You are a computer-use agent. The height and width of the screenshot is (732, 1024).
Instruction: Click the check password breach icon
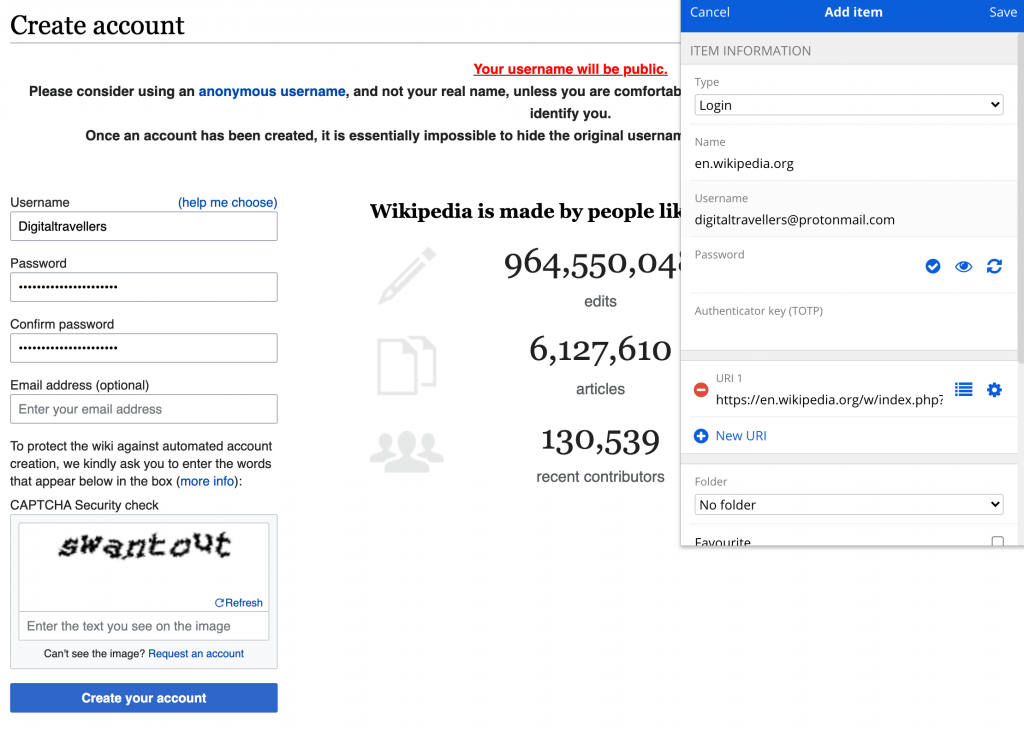tap(932, 266)
